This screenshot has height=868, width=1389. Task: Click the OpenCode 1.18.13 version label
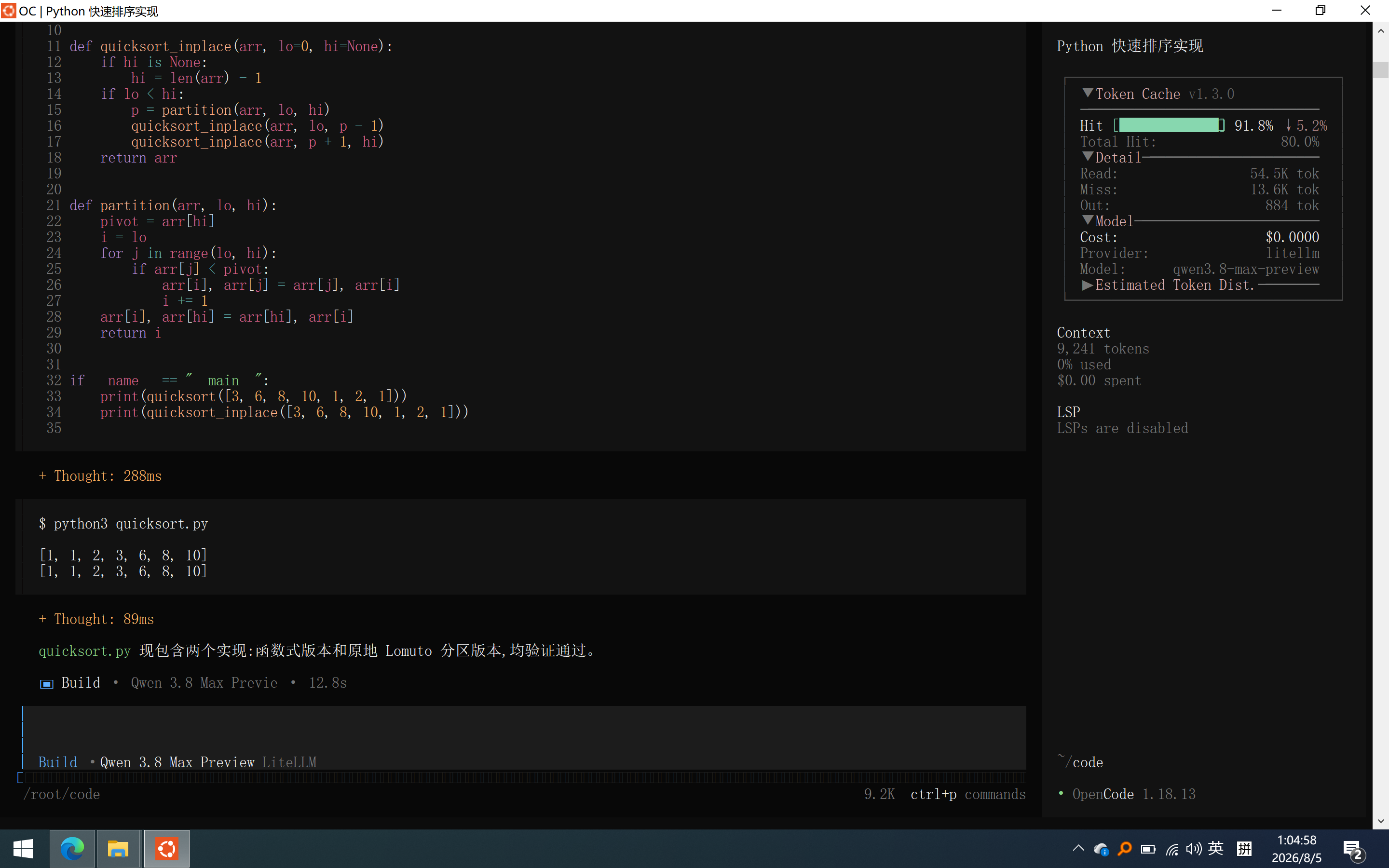[1133, 795]
